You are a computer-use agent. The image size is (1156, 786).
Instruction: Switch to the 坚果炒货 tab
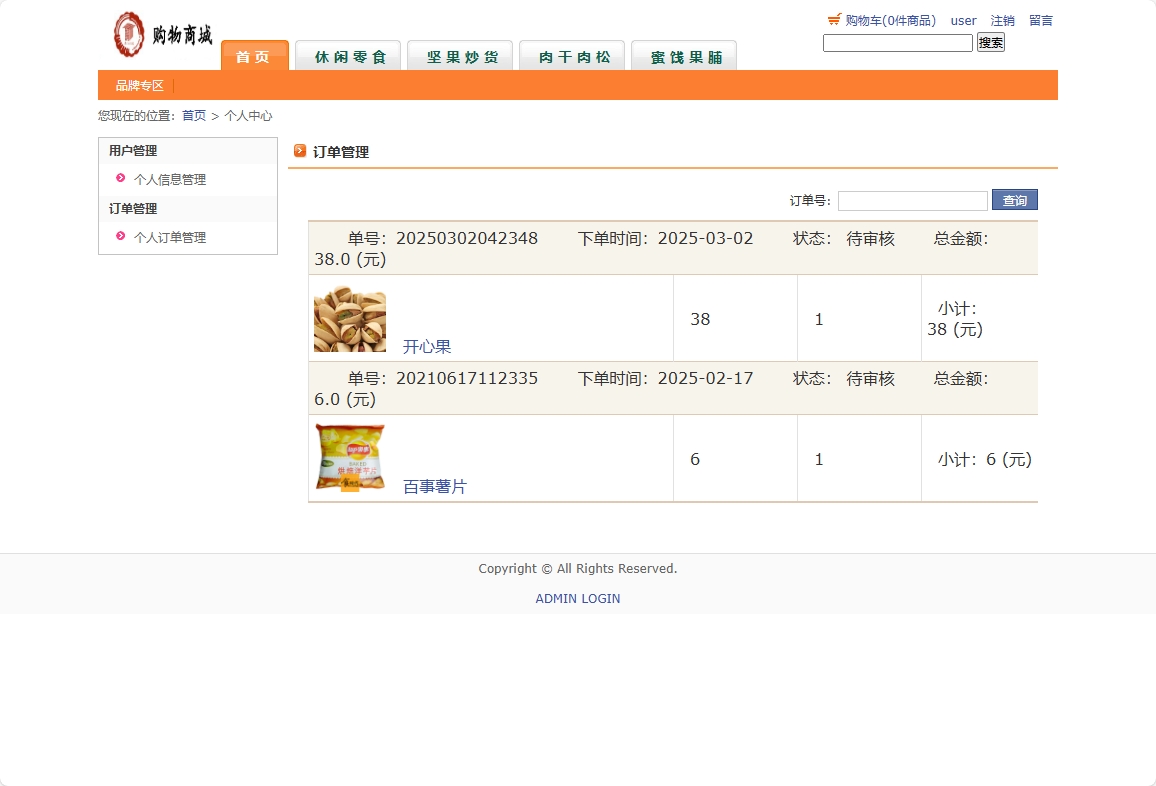[x=459, y=57]
